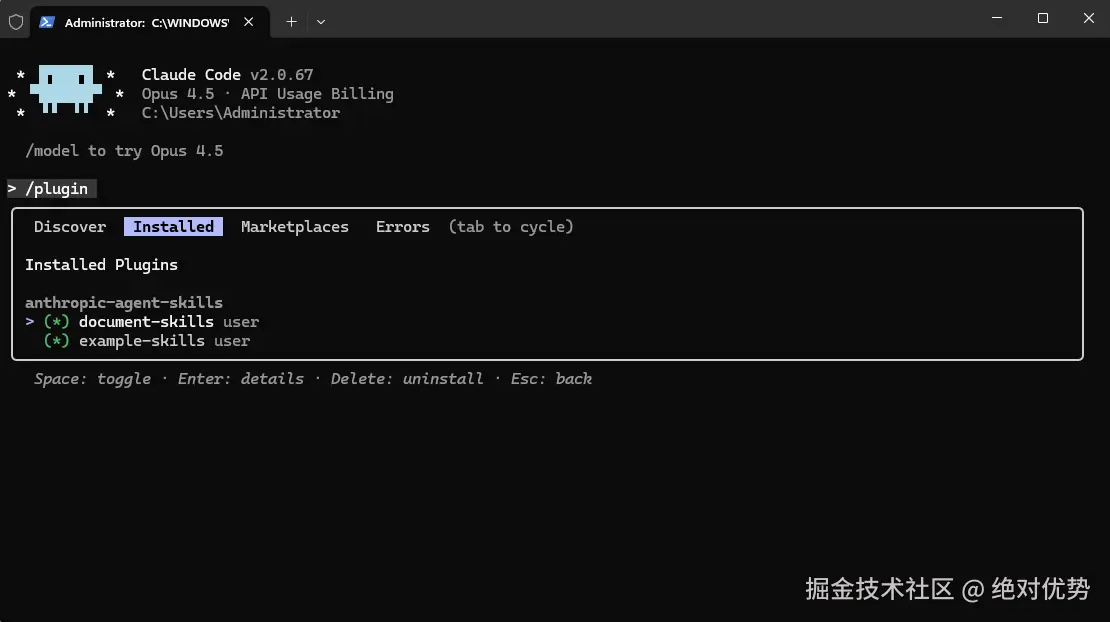Click the shield icon left of the tab bar
This screenshot has width=1110, height=622.
click(x=15, y=21)
